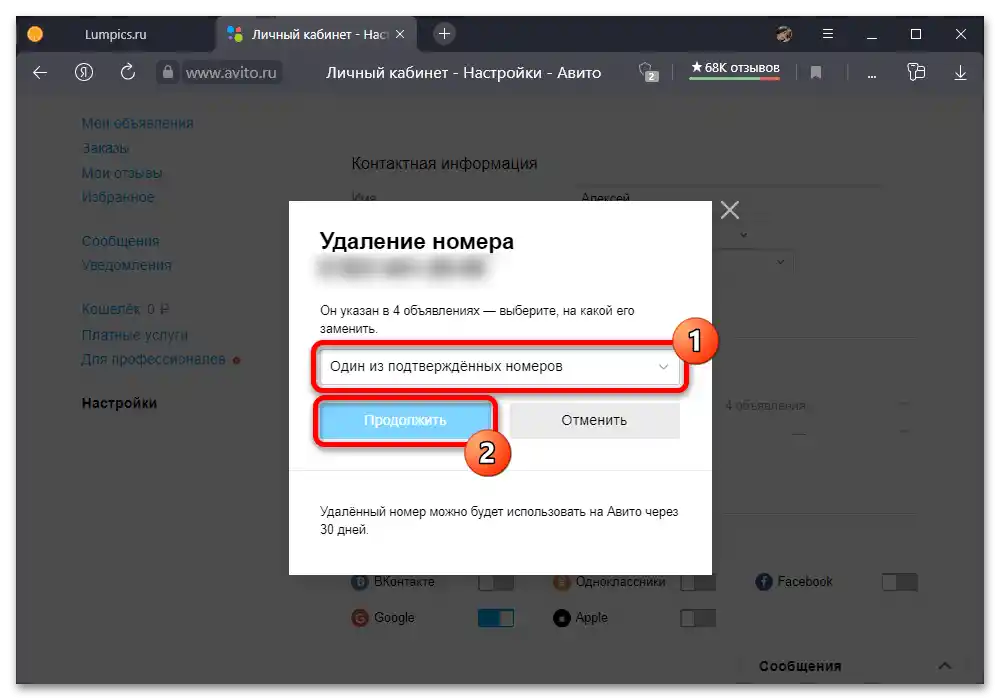
Task: Click the VKontakte social icon
Action: click(360, 581)
